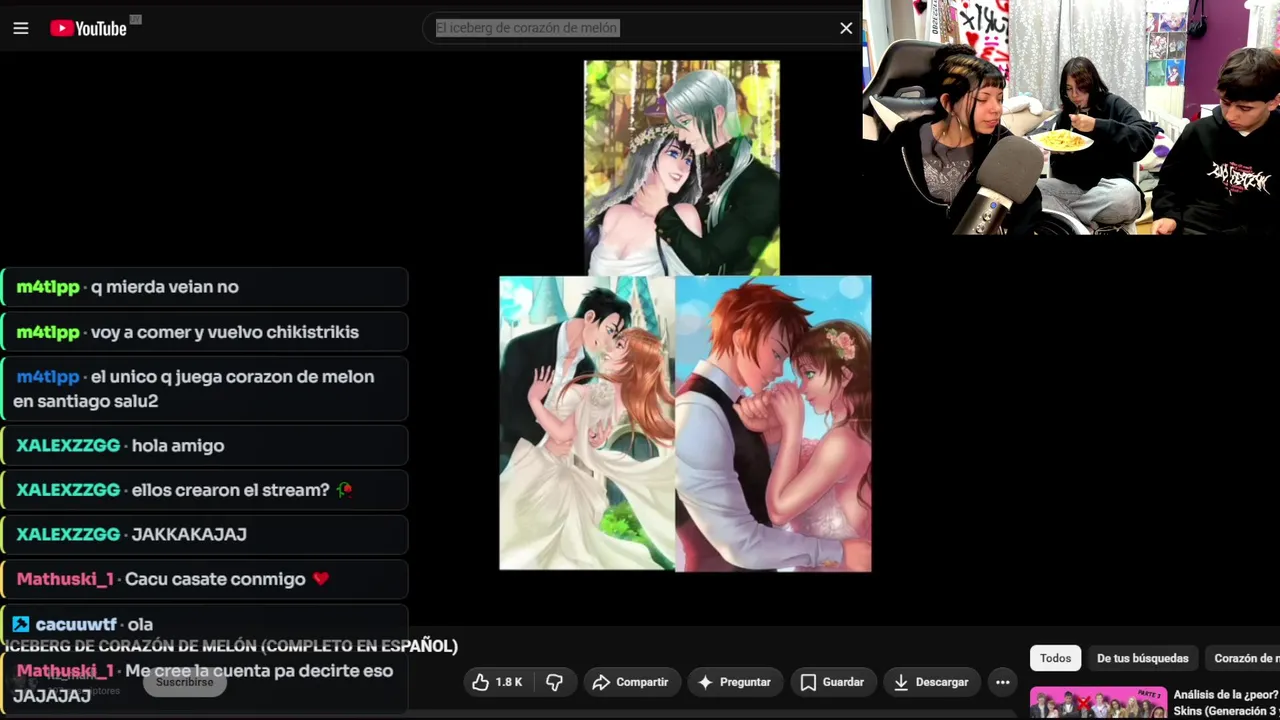This screenshot has height=720, width=1280.
Task: Click the search field text
Action: 527,28
